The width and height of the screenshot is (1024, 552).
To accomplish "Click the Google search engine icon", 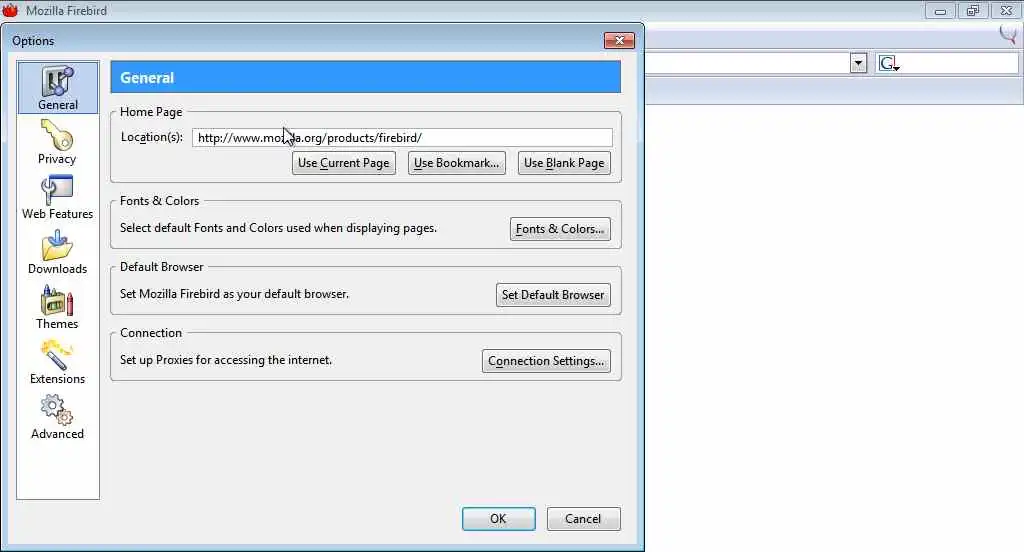I will pos(889,63).
